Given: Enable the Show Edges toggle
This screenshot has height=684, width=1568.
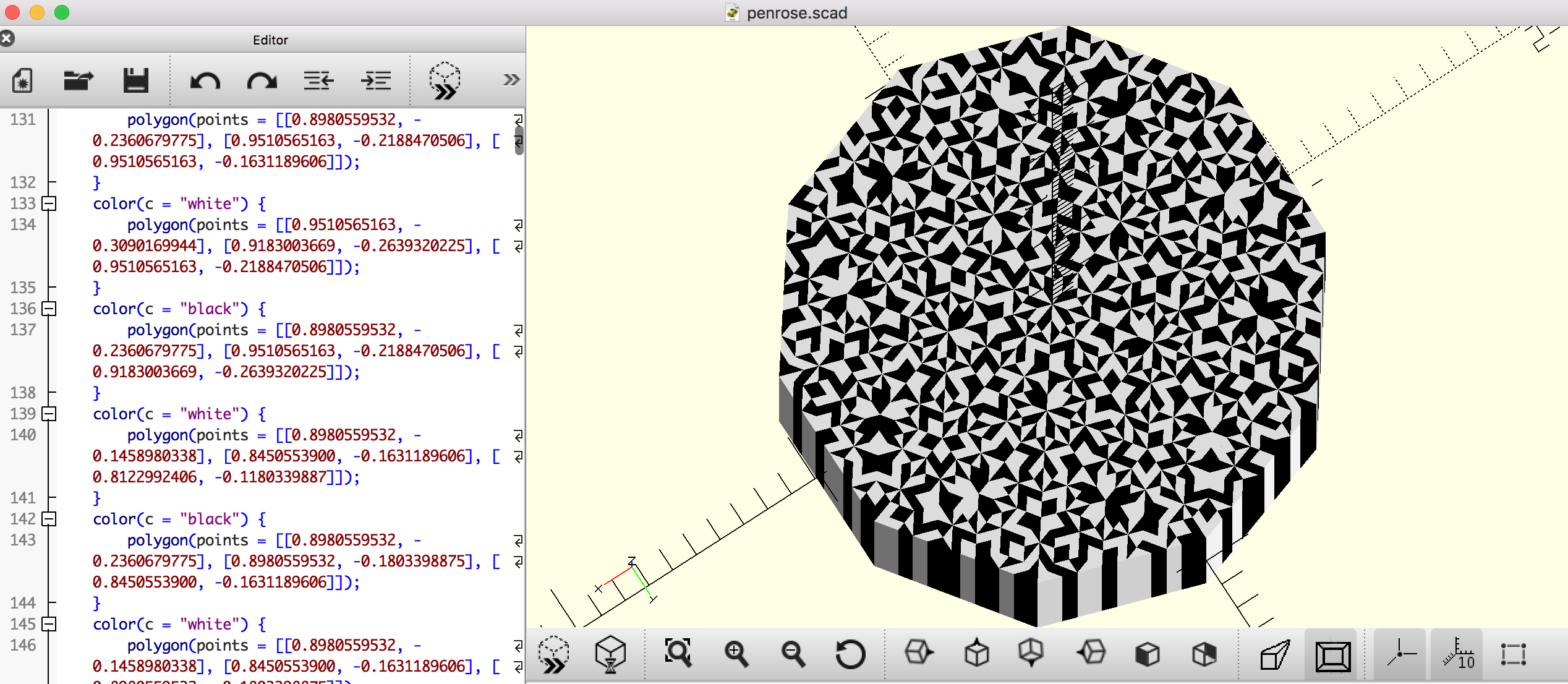Looking at the screenshot, I should tap(1513, 654).
